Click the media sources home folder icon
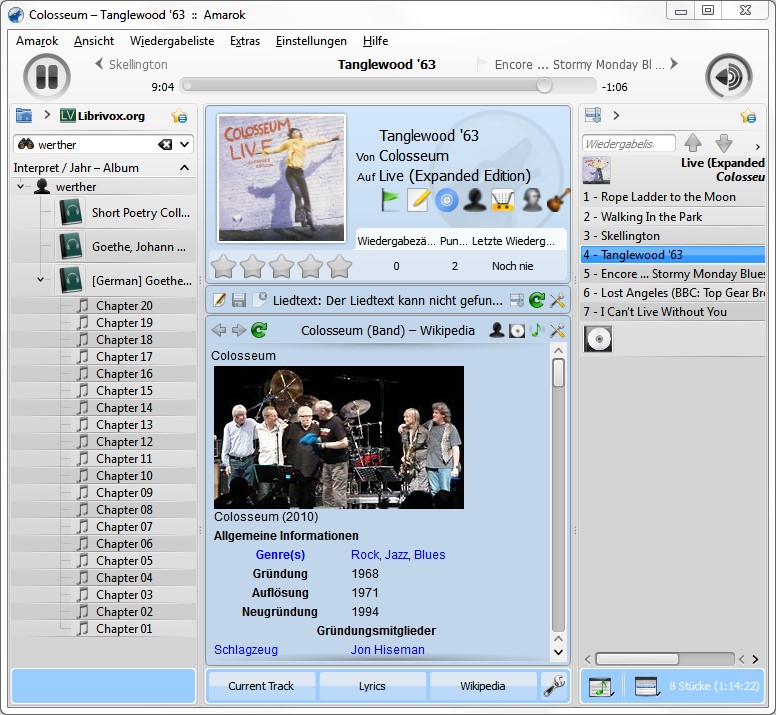 click(x=24, y=115)
